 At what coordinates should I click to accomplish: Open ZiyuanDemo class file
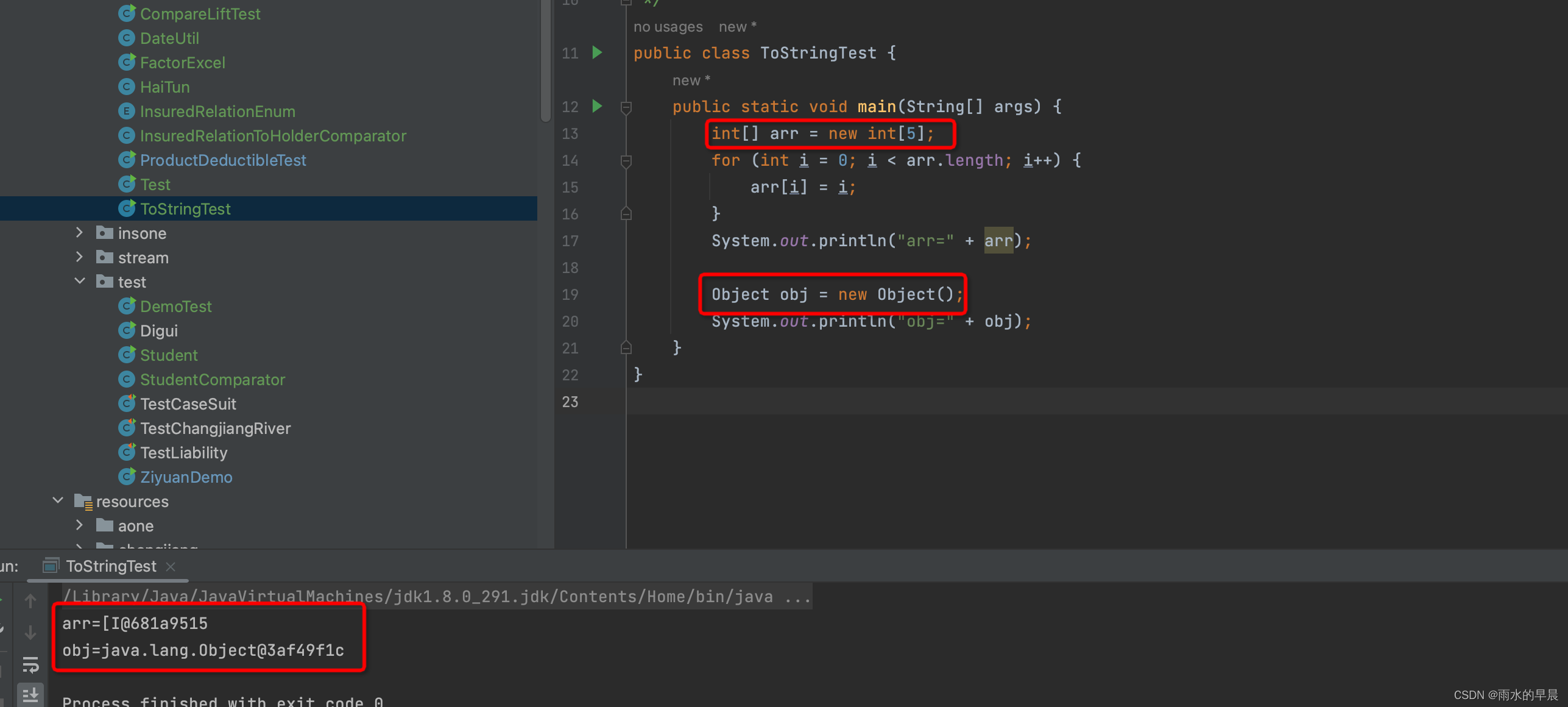pyautogui.click(x=186, y=477)
